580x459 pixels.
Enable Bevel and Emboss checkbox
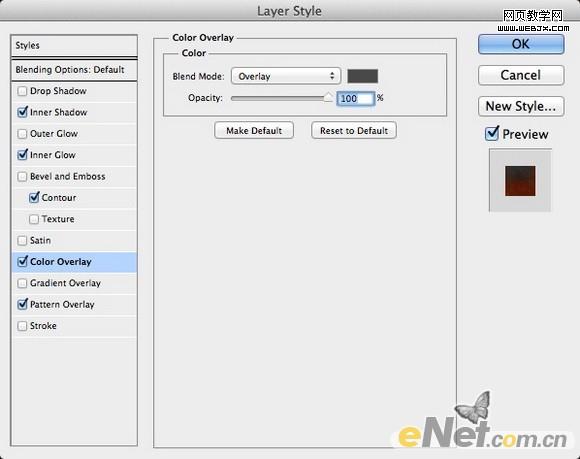tap(22, 176)
